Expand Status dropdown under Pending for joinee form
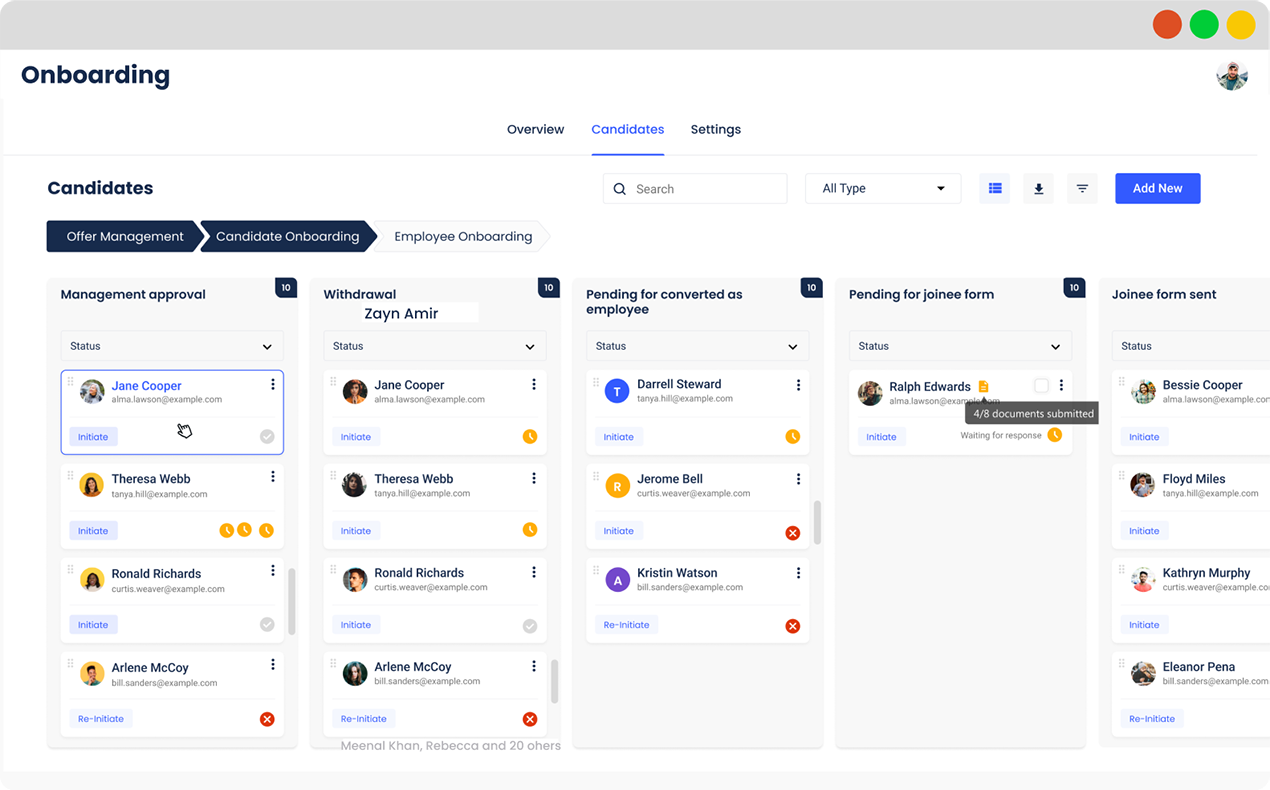Viewport: 1270px width, 790px height. tap(960, 346)
